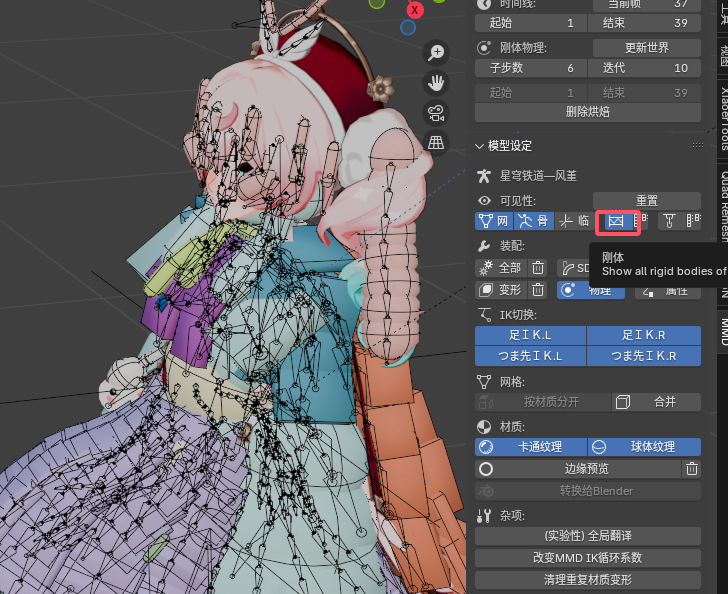Click 合并 join meshes button

click(x=656, y=402)
